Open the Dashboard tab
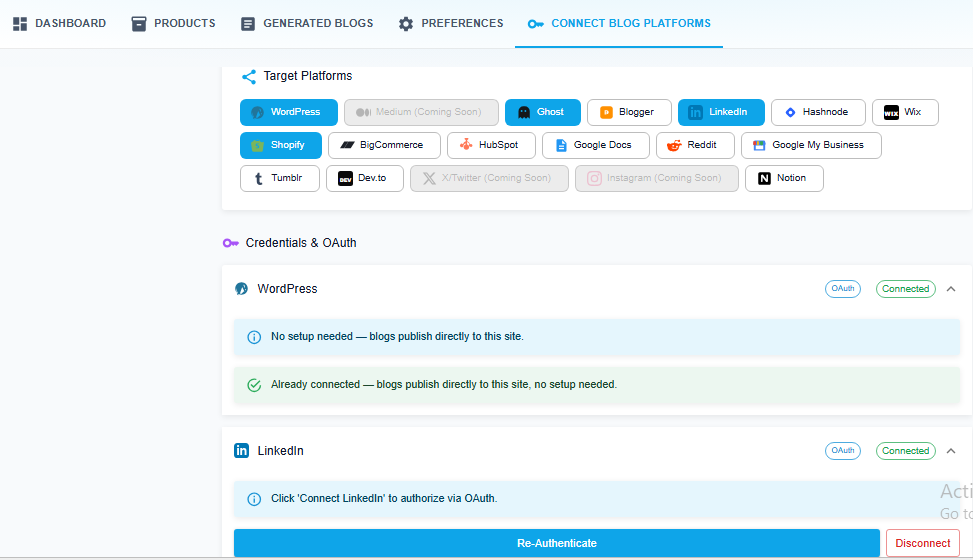 (59, 24)
